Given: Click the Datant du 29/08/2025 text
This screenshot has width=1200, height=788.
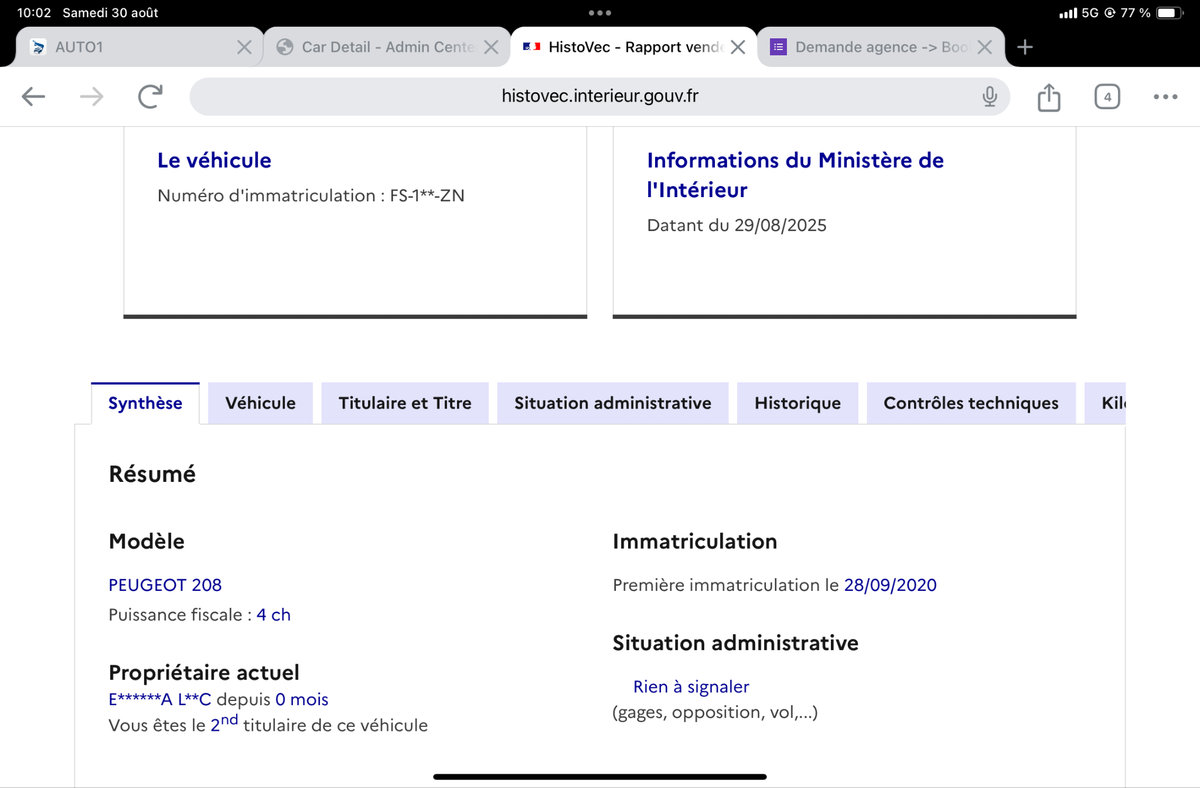Looking at the screenshot, I should [737, 225].
